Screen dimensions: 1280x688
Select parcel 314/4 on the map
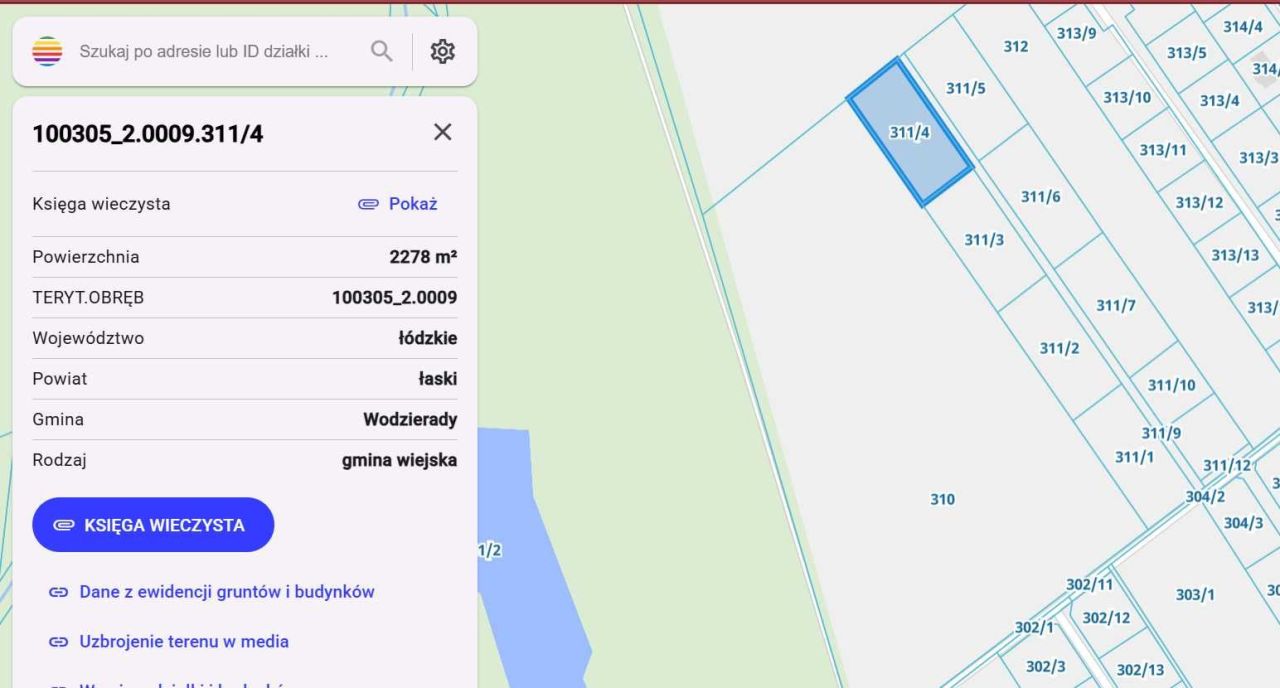(x=1242, y=27)
